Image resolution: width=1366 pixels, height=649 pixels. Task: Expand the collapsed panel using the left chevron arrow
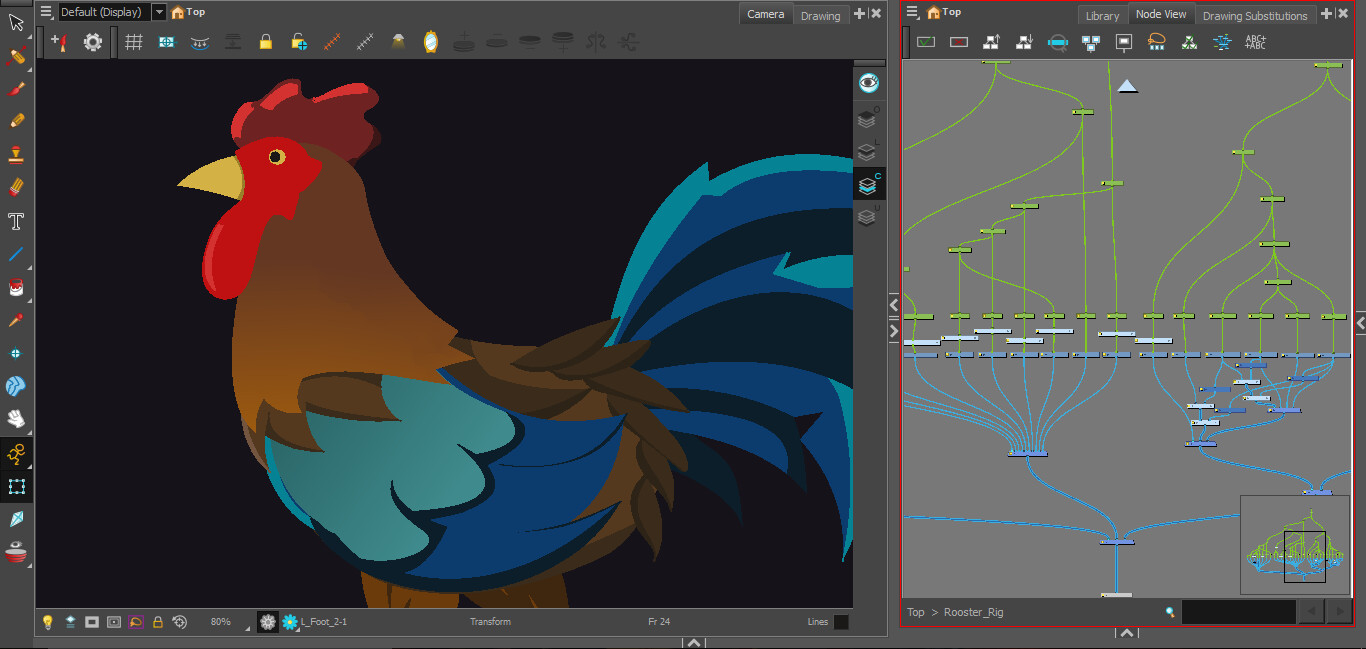click(x=893, y=306)
